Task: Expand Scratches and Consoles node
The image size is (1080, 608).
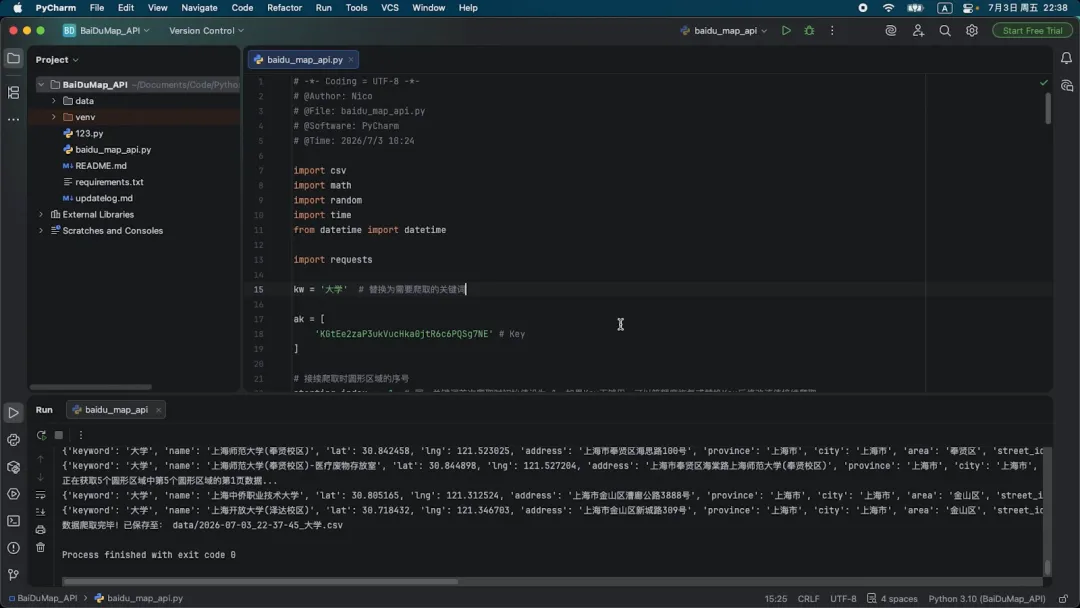Action: pyautogui.click(x=41, y=231)
